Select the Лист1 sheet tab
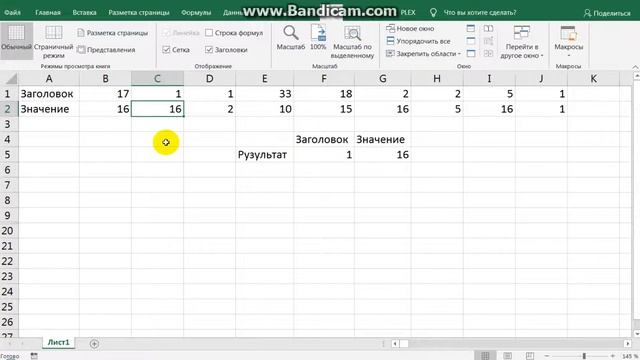640x360 pixels. tap(58, 342)
